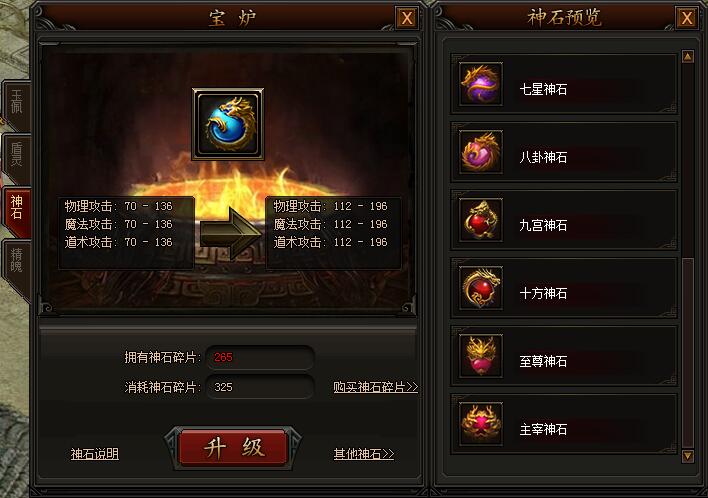Click the red 升级 upgrade button
The image size is (708, 498).
pyautogui.click(x=233, y=448)
